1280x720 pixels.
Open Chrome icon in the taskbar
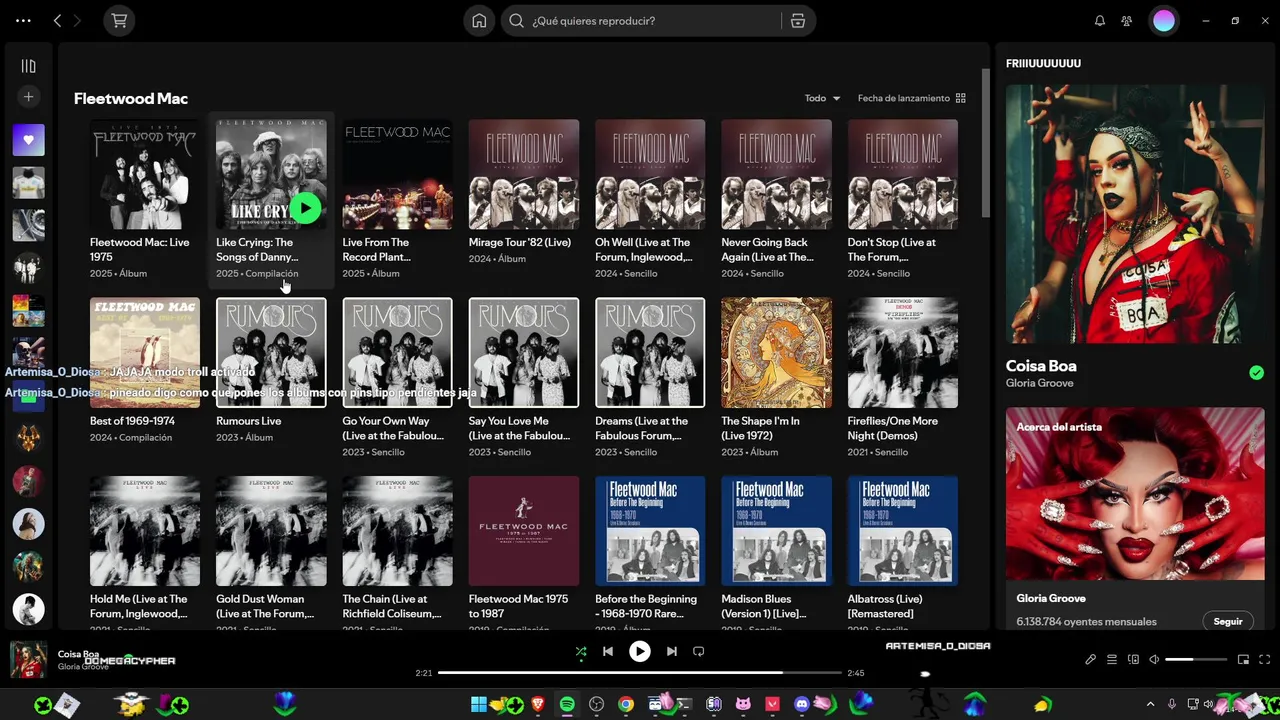click(x=626, y=705)
